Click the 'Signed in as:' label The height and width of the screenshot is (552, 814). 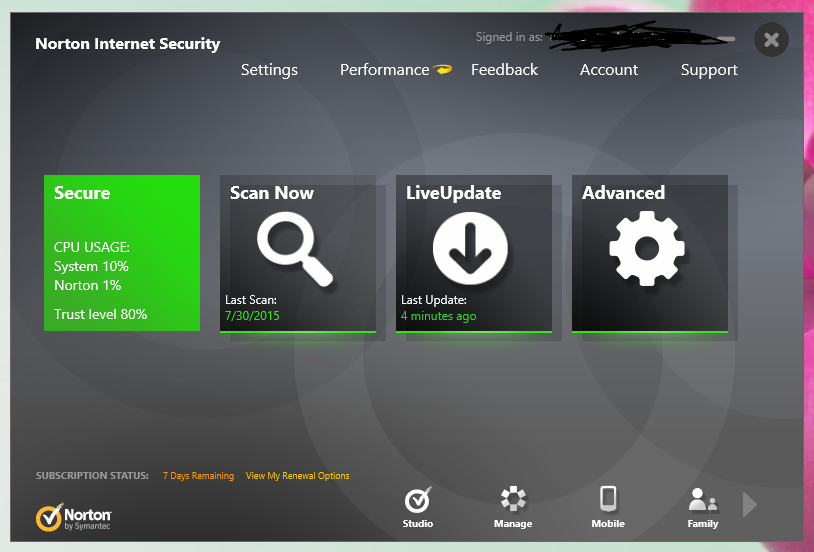[509, 37]
